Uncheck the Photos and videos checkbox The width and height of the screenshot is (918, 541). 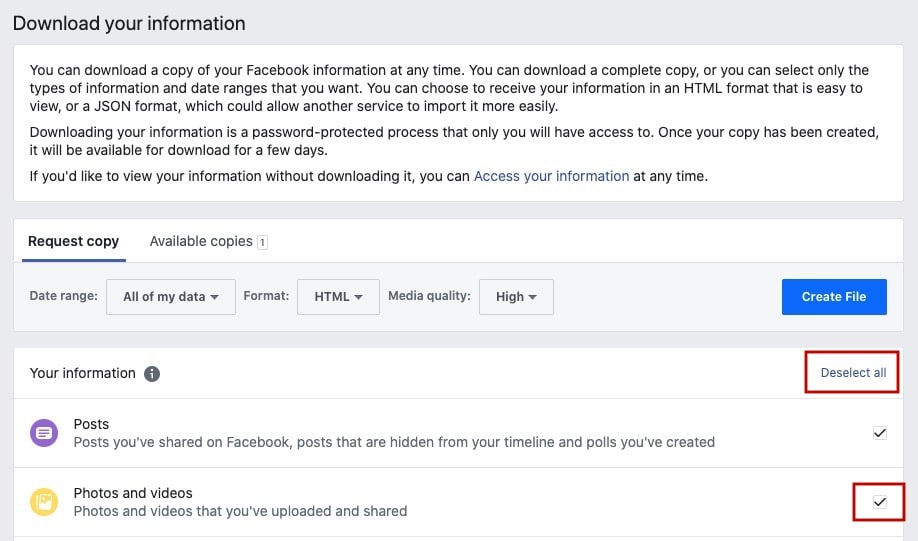(x=880, y=502)
